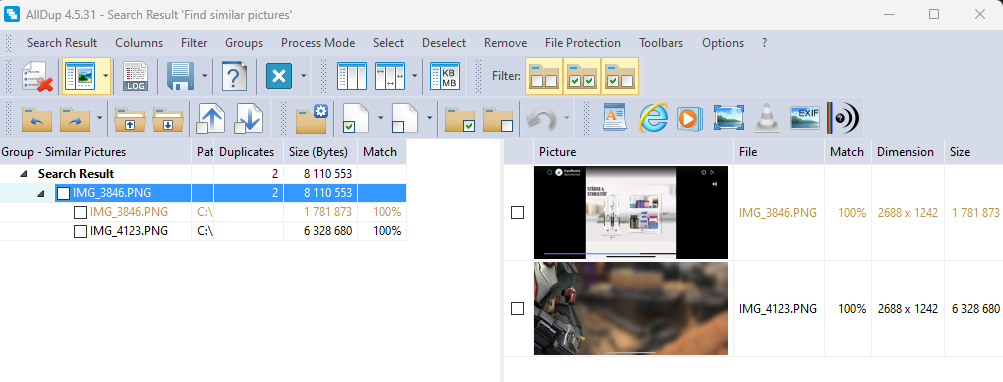Open the File Protection menu
The width and height of the screenshot is (1003, 382).
click(x=583, y=43)
